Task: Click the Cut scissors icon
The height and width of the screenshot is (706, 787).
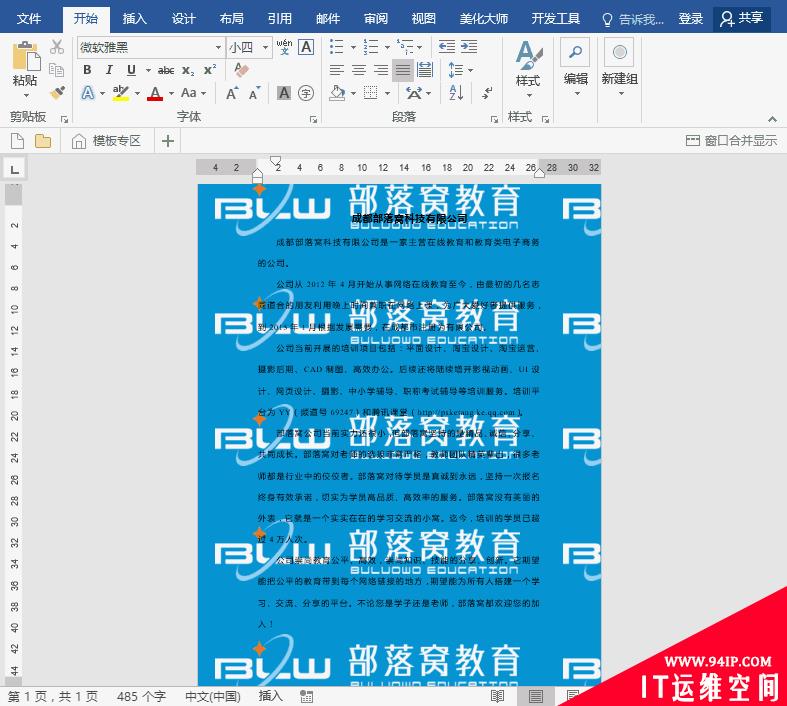Action: (57, 47)
